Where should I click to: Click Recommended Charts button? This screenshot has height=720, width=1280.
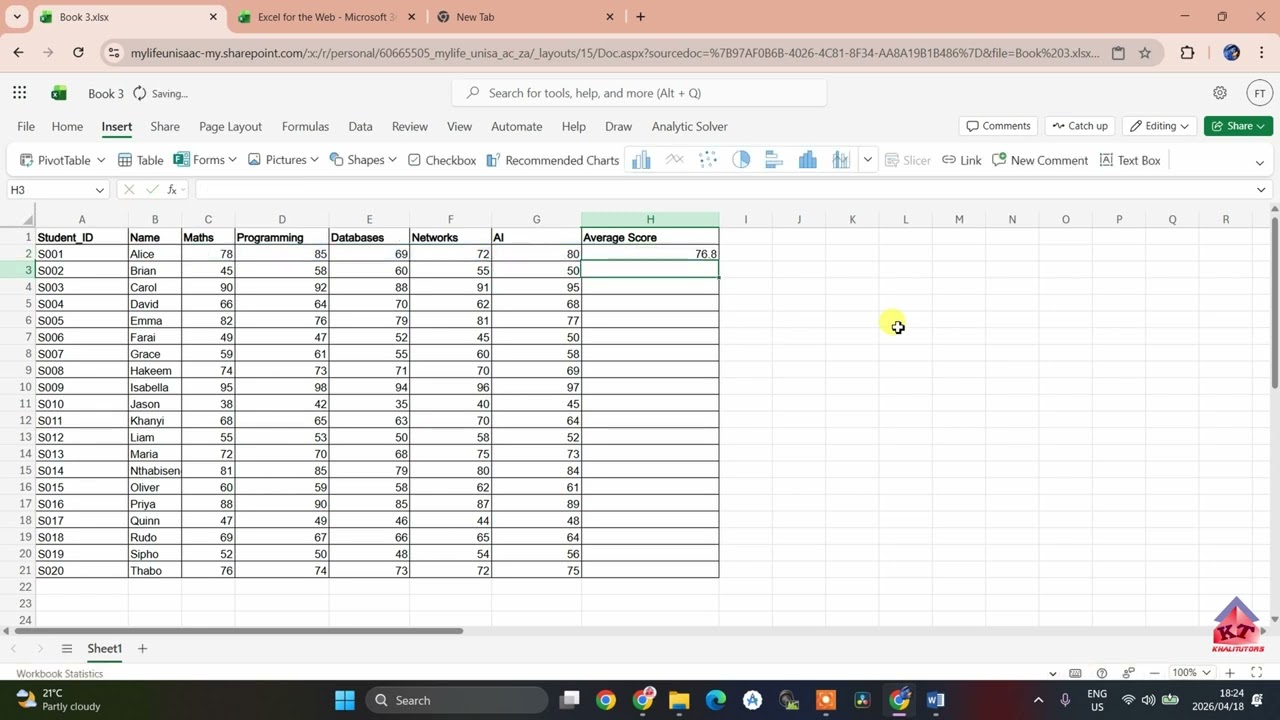coord(553,160)
